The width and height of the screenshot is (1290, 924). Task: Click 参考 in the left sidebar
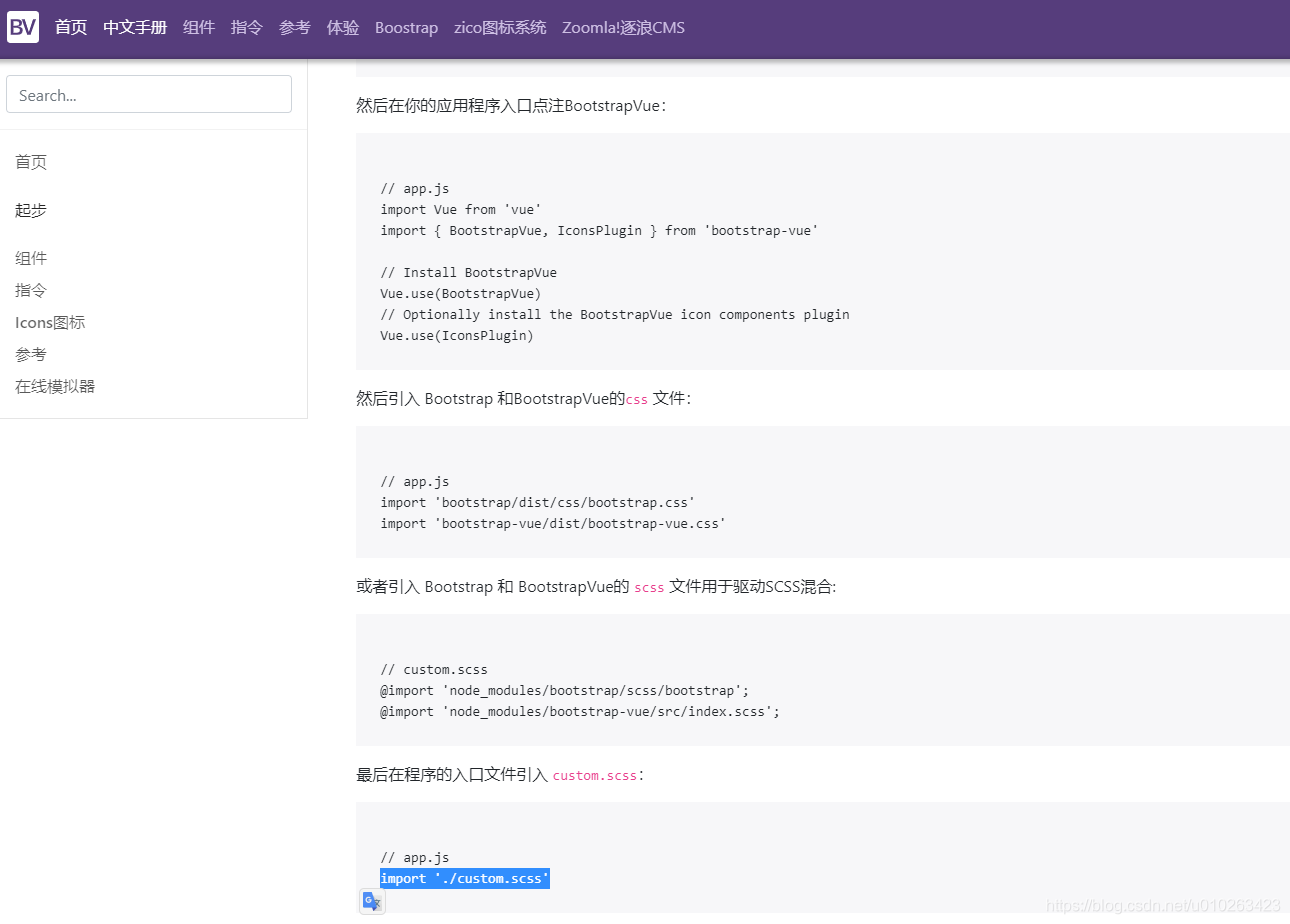coord(30,354)
